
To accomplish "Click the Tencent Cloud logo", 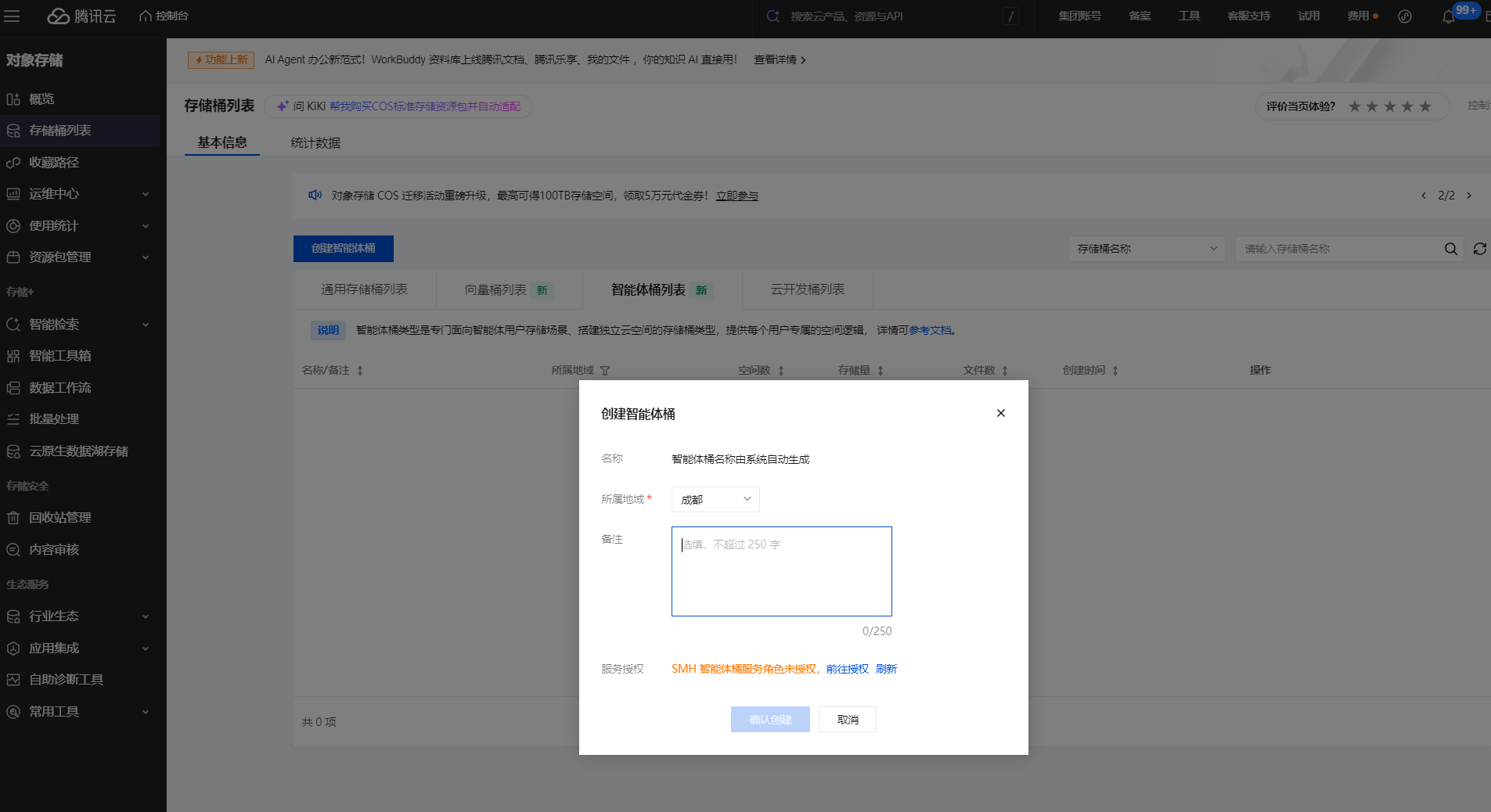I will [x=81, y=16].
